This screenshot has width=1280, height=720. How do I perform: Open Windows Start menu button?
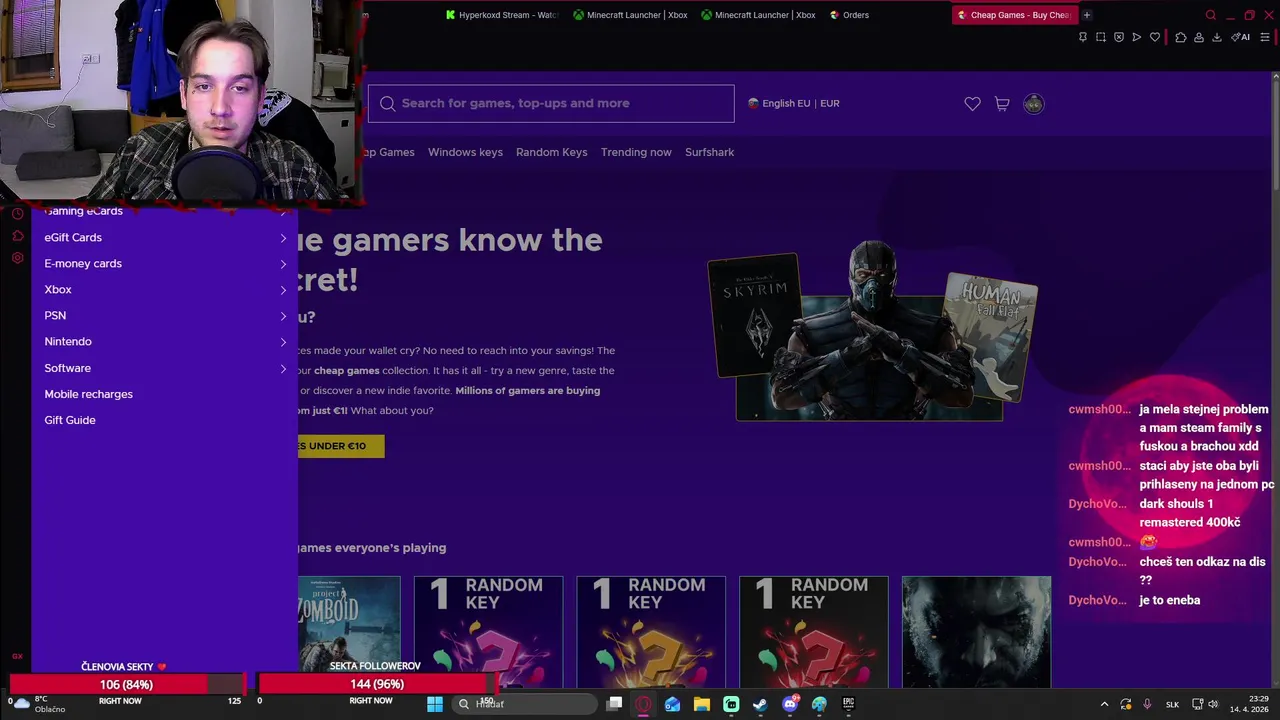point(435,704)
